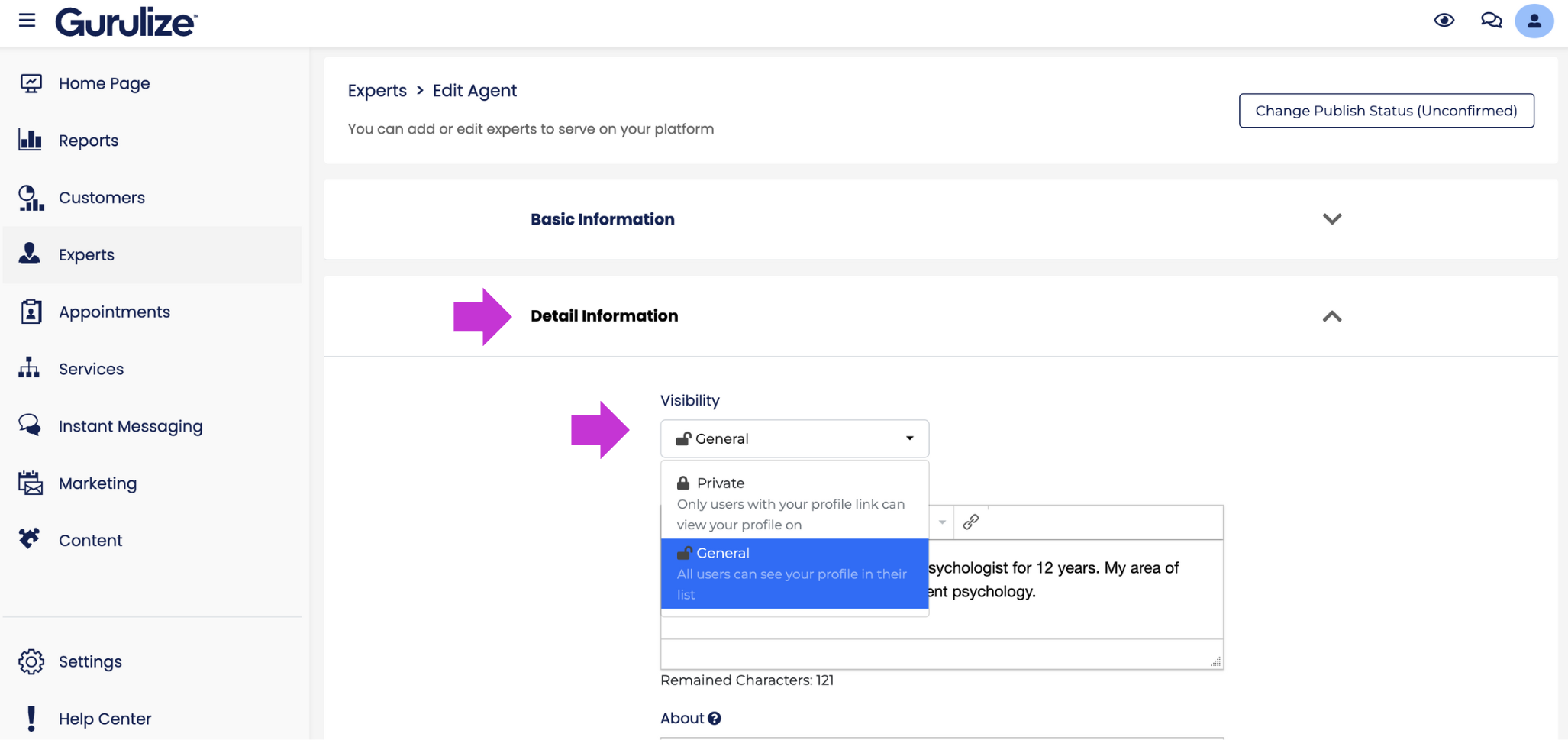Click the Experts breadcrumb link
The image size is (1568, 750).
click(377, 90)
